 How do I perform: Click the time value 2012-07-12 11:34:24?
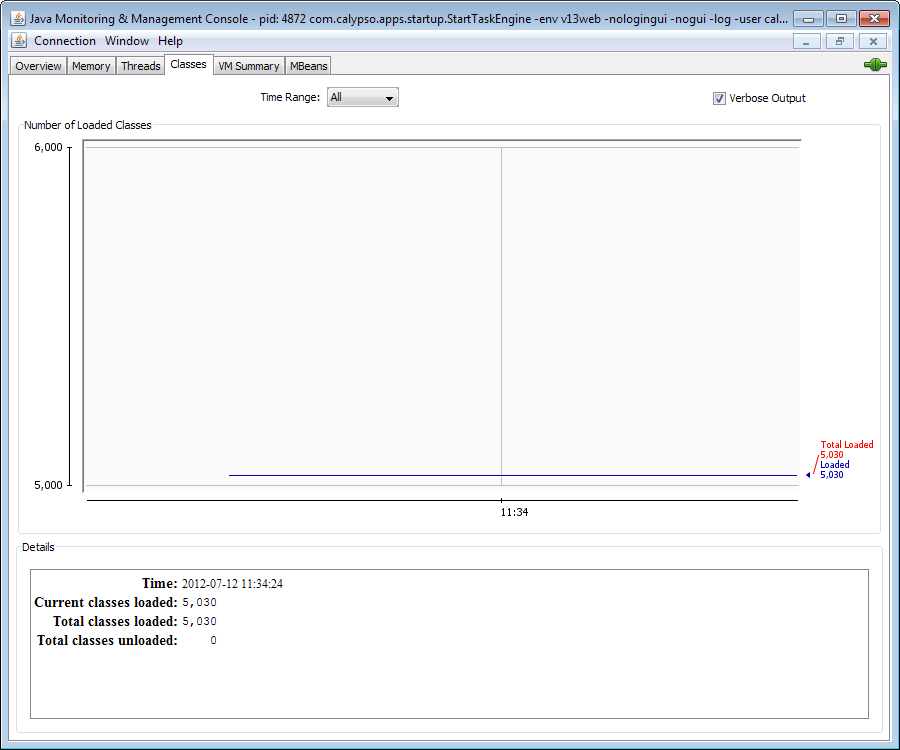pyautogui.click(x=232, y=584)
